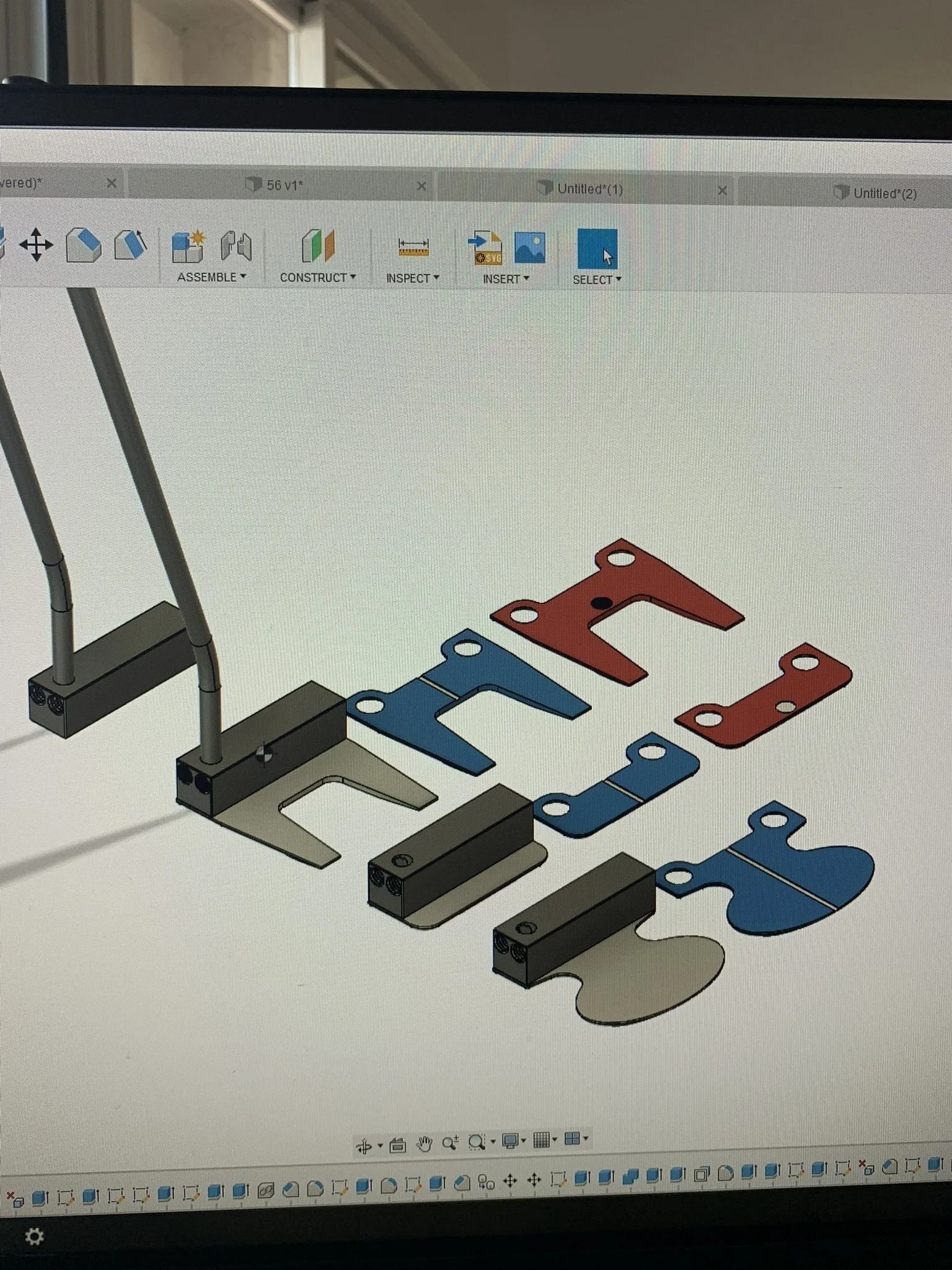
Task: Activate the blue Select tool icon
Action: [x=597, y=249]
